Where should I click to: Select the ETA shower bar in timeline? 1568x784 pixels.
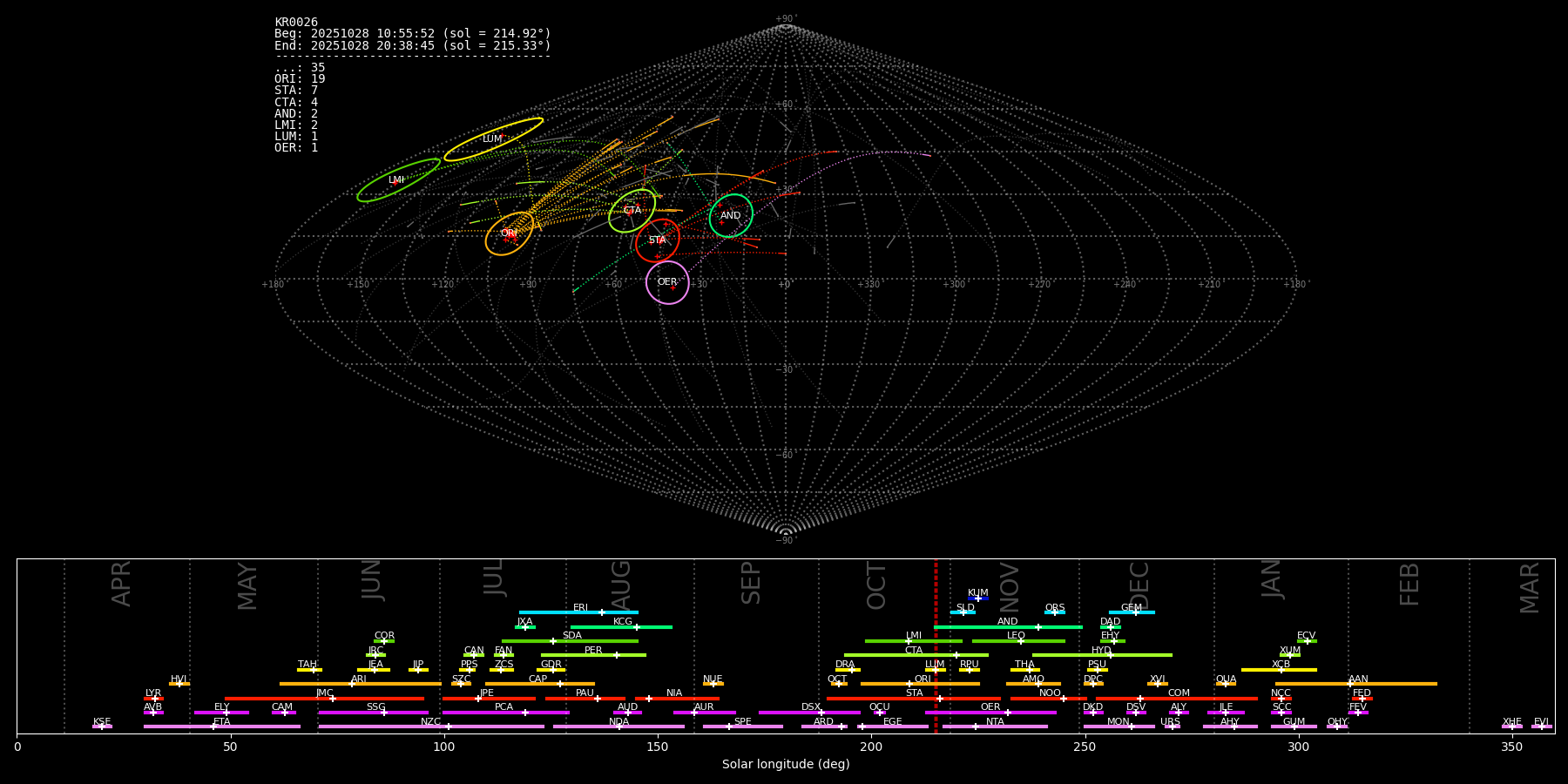222,727
